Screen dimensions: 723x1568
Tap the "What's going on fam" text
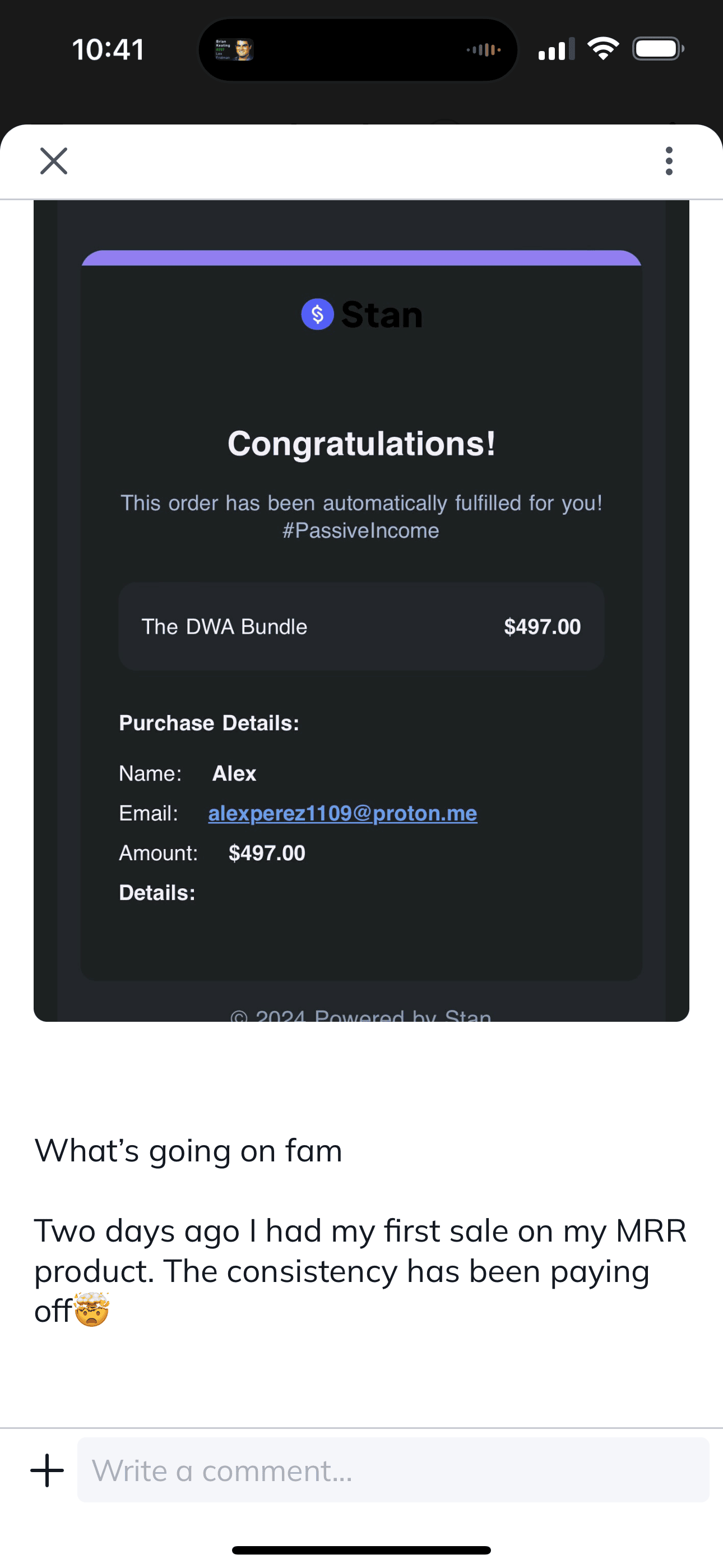point(188,1150)
